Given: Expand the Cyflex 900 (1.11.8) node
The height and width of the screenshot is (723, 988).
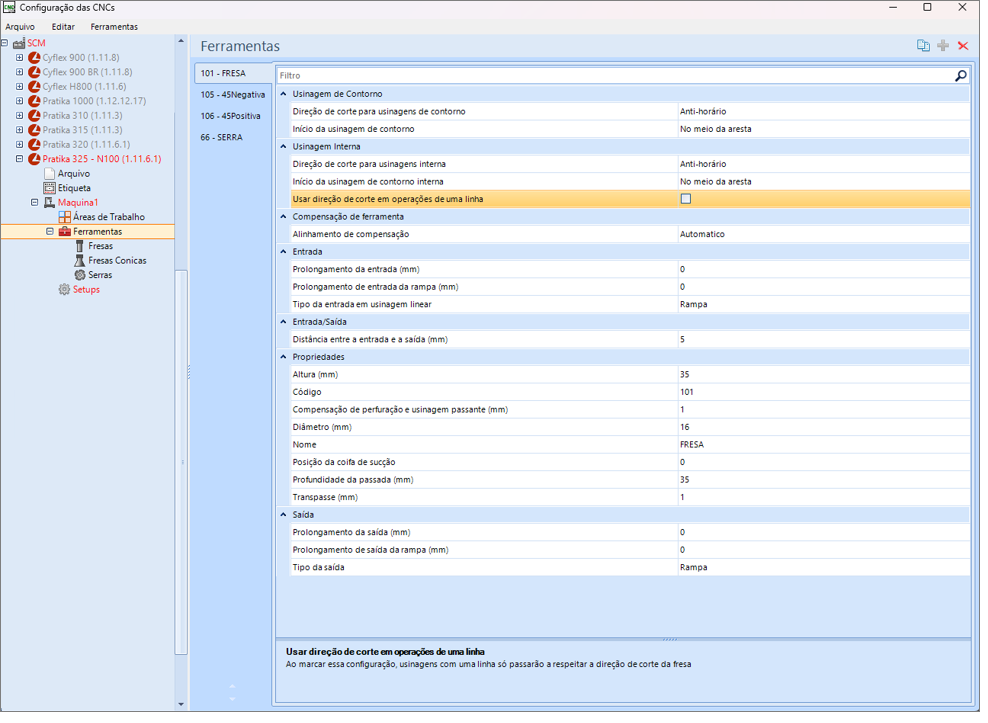Looking at the screenshot, I should point(20,58).
